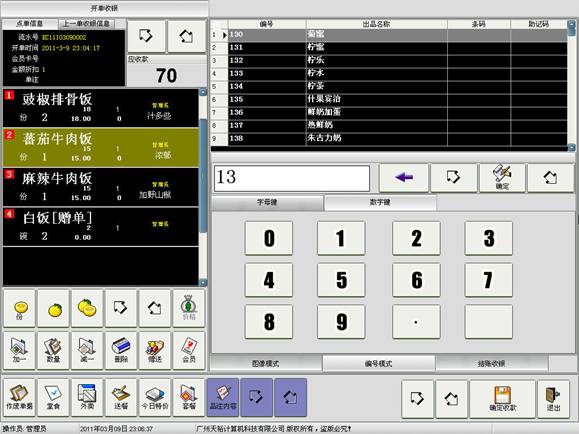Click the purple backspace arrow
579x434 pixels.
[x=404, y=178]
